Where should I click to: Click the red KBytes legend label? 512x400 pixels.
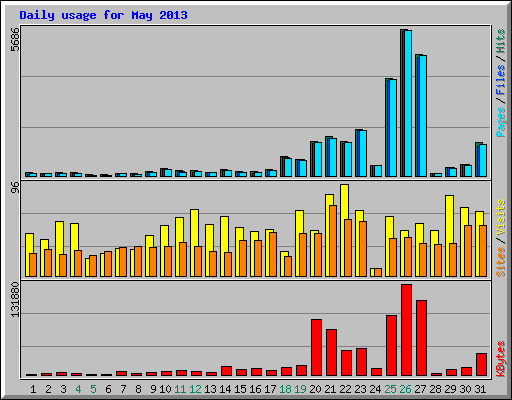tap(501, 359)
